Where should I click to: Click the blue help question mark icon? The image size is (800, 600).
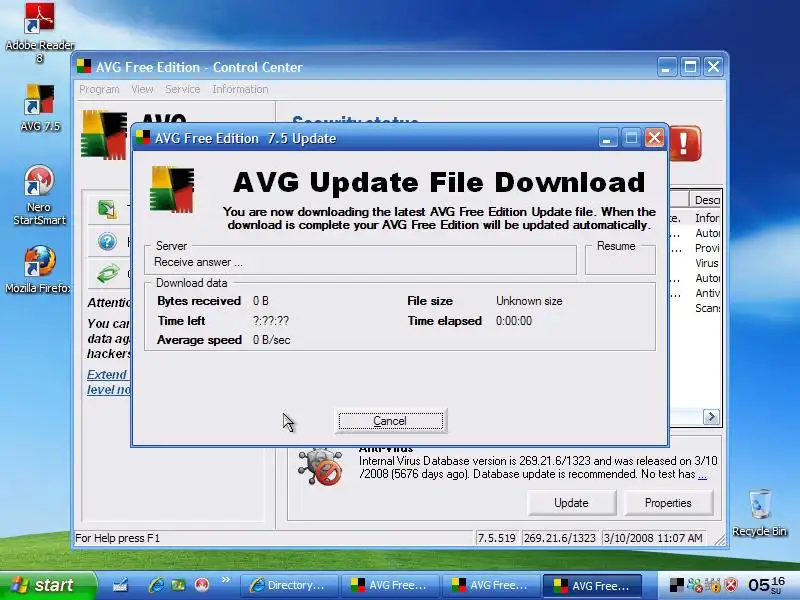107,241
